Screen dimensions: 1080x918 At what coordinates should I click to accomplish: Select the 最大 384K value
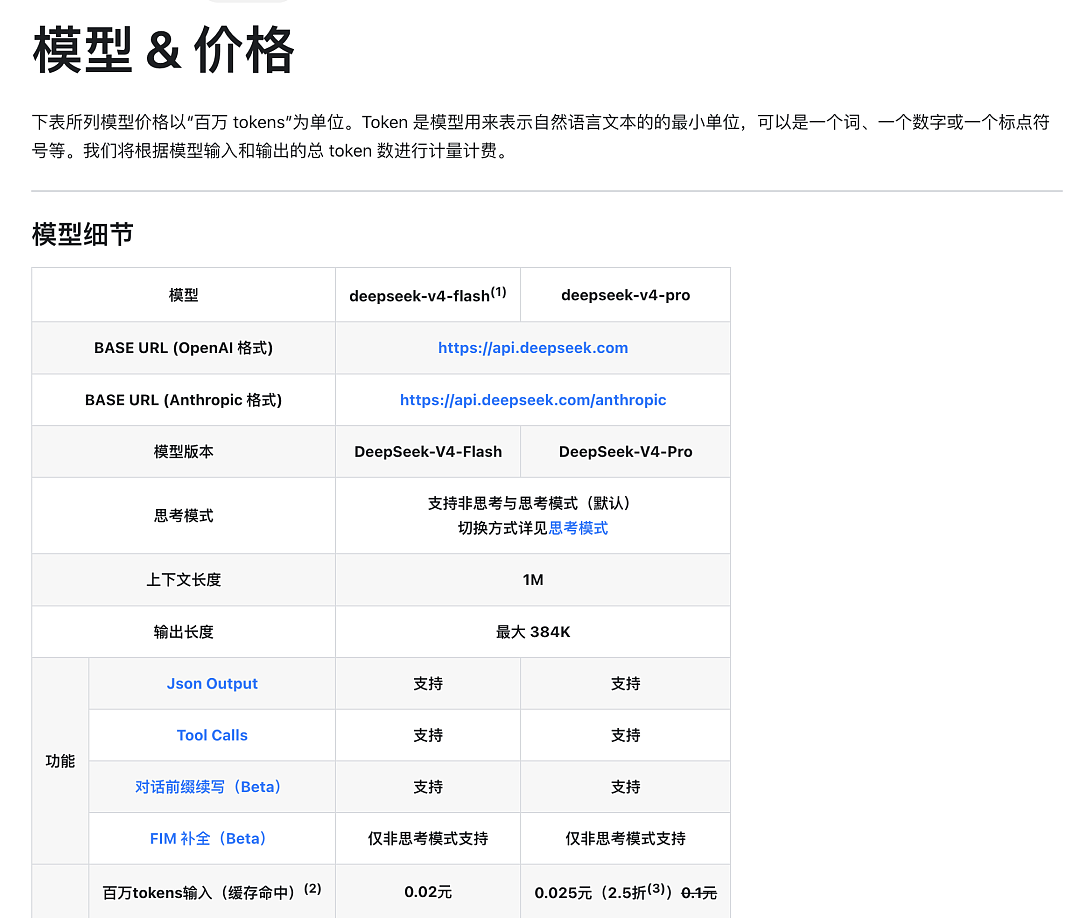click(532, 632)
